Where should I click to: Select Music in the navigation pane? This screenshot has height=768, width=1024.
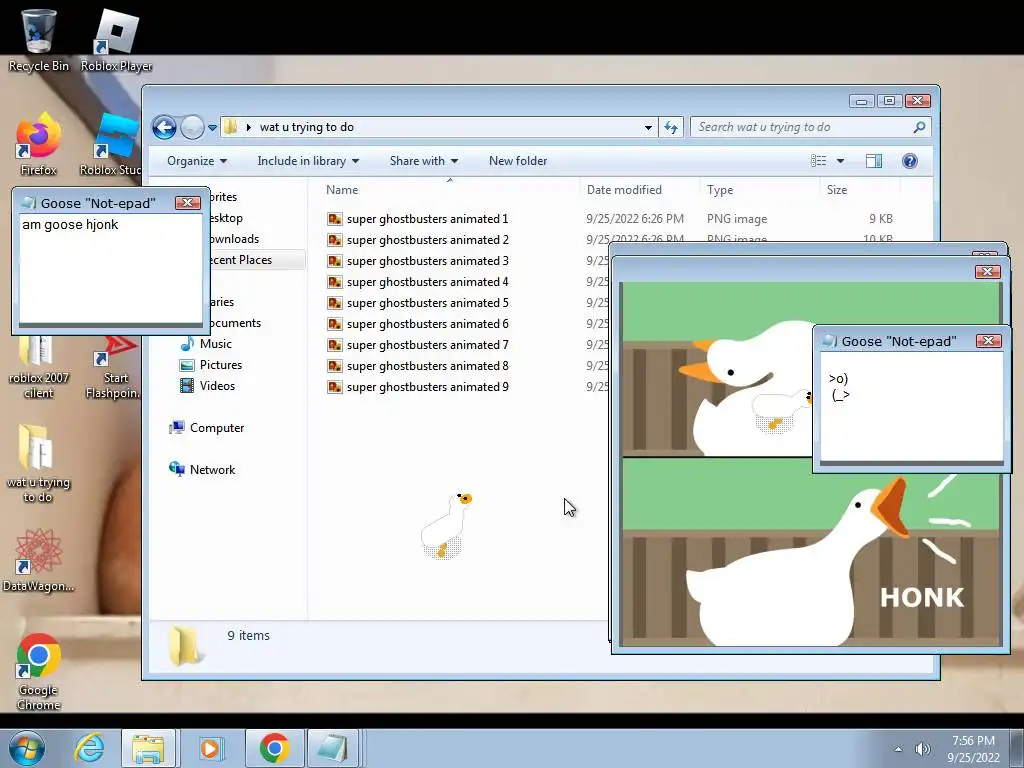click(x=206, y=344)
